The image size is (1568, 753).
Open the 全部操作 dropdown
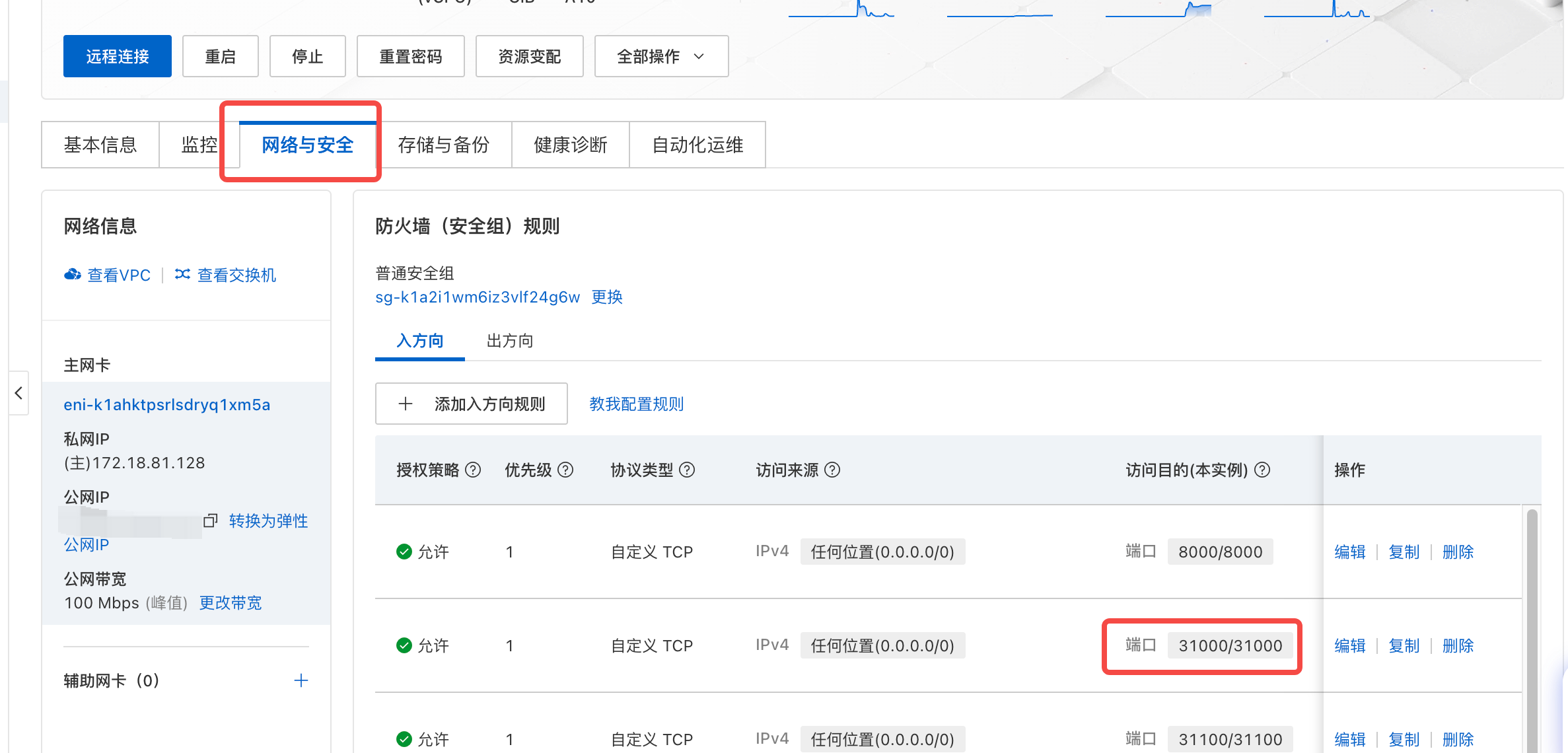click(x=661, y=57)
